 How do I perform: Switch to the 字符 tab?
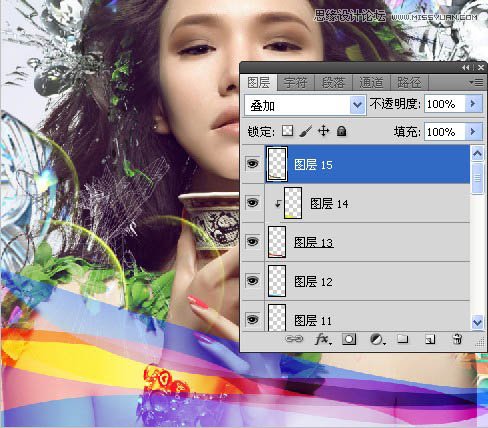coord(296,82)
